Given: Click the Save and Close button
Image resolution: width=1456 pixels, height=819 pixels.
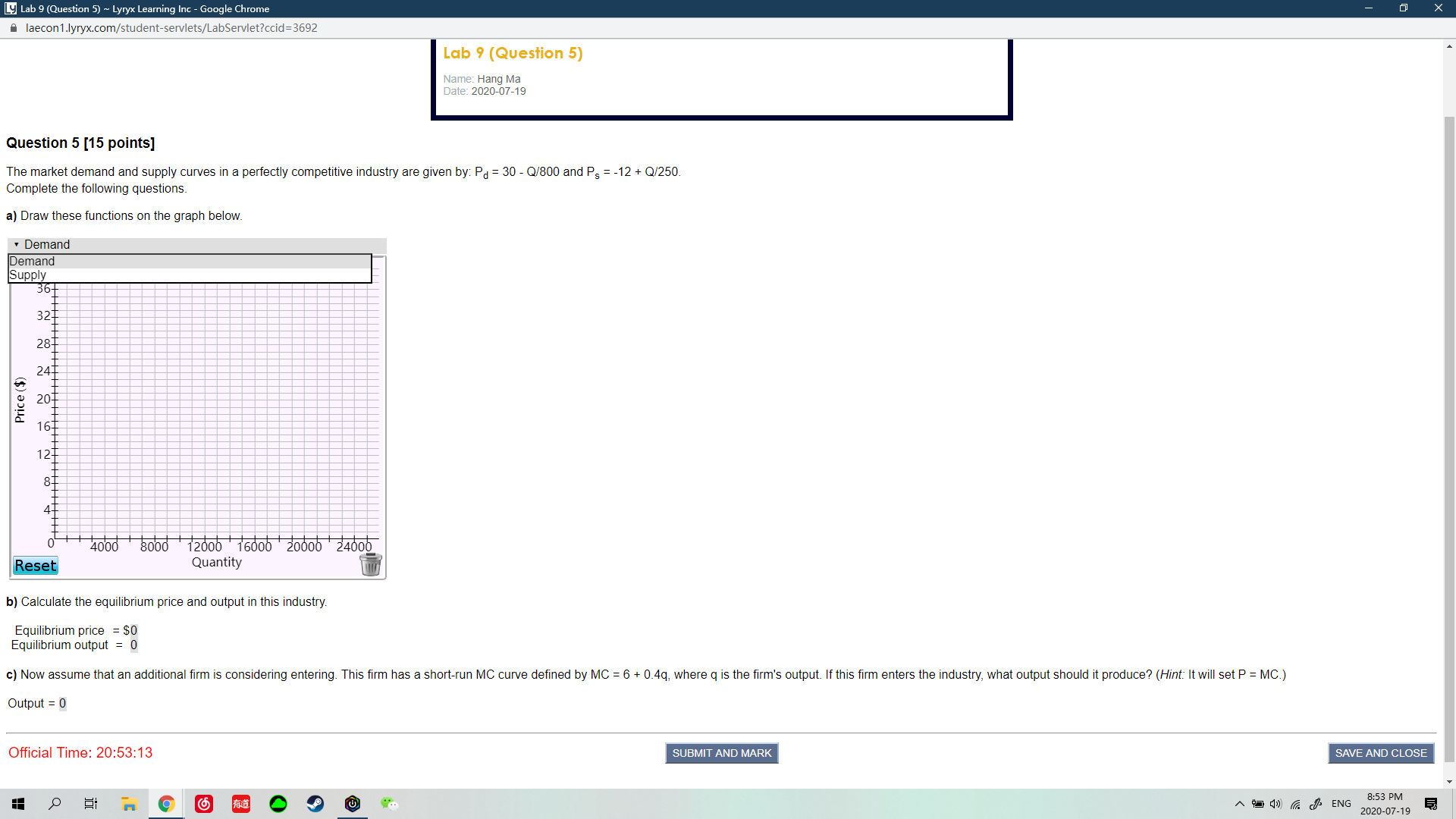Looking at the screenshot, I should point(1380,753).
